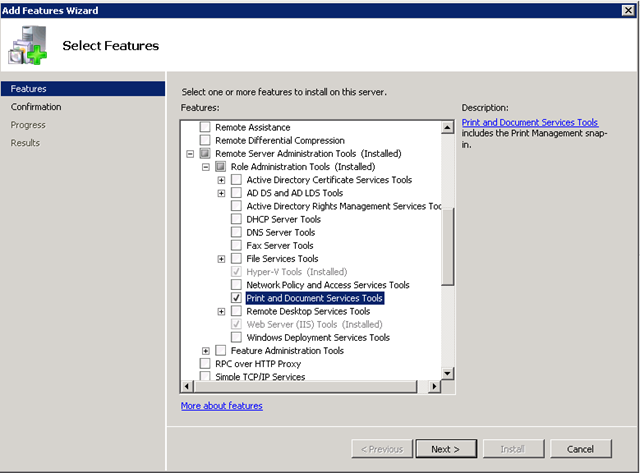Go to the Confirmation step in sidebar
The width and height of the screenshot is (640, 473).
(36, 107)
